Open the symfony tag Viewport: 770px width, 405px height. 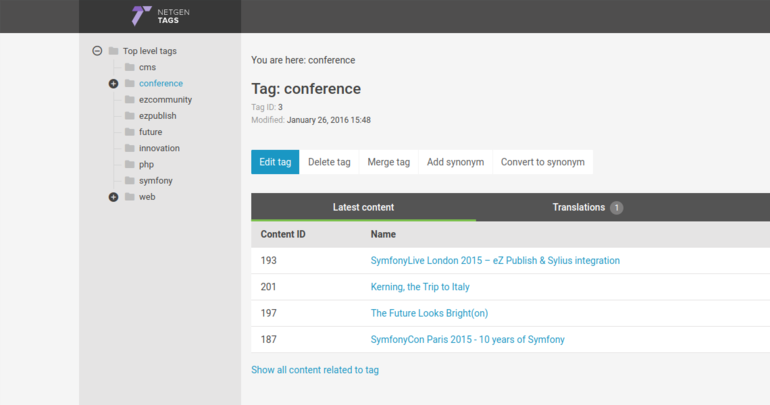pyautogui.click(x=156, y=181)
